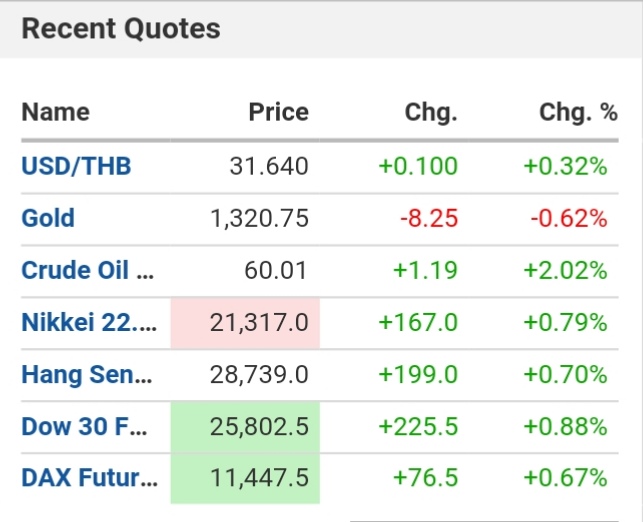Screen dimensions: 643x522
Task: Click the Chg. % column header
Action: (578, 113)
